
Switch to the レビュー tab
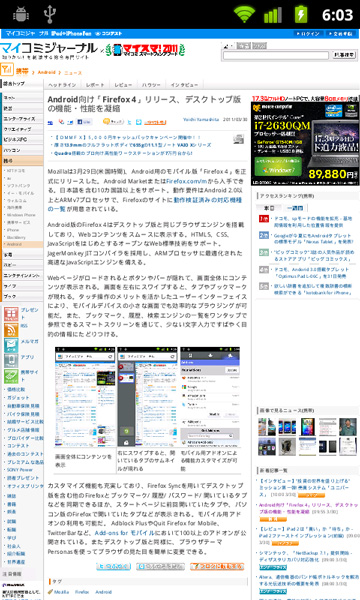[123, 85]
